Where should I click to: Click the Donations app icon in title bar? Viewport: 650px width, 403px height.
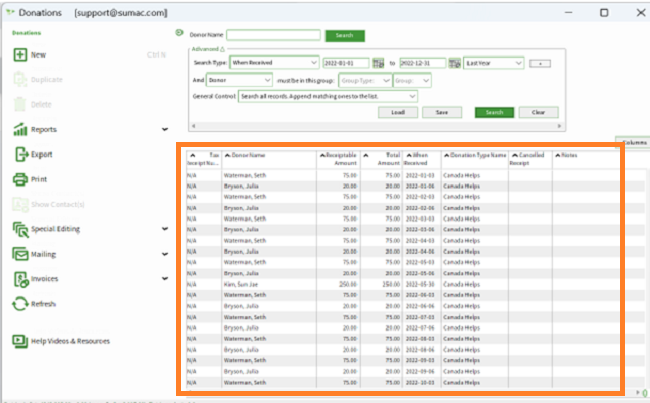coord(10,12)
